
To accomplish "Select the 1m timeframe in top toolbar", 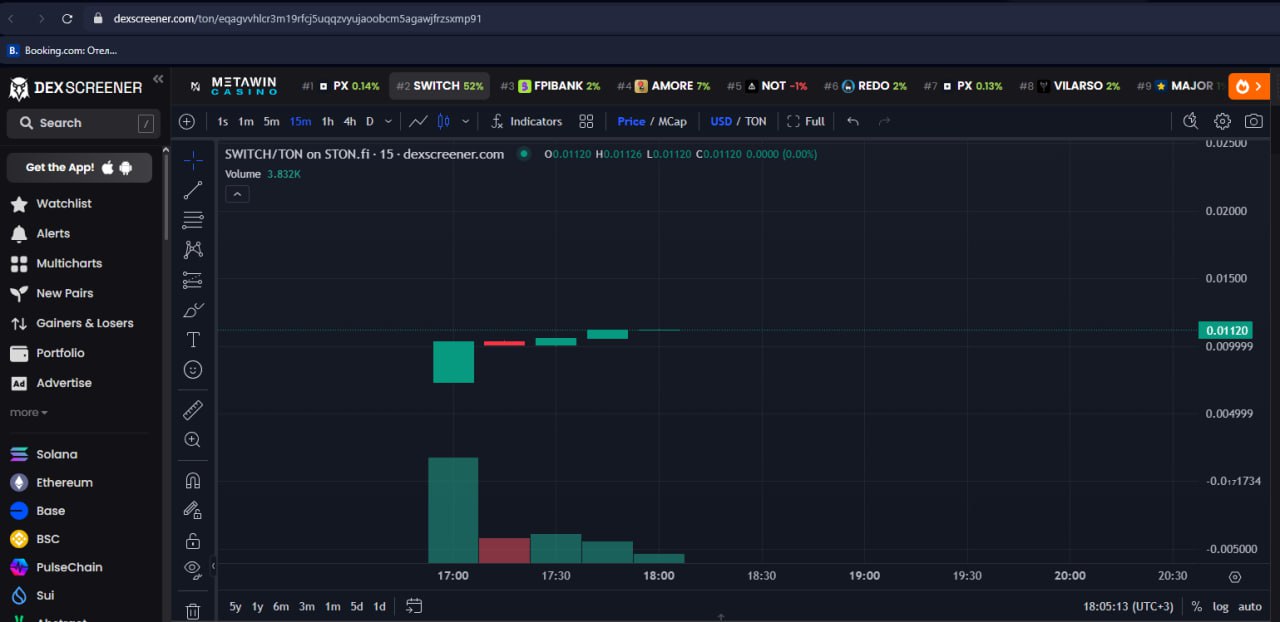I will tap(246, 121).
